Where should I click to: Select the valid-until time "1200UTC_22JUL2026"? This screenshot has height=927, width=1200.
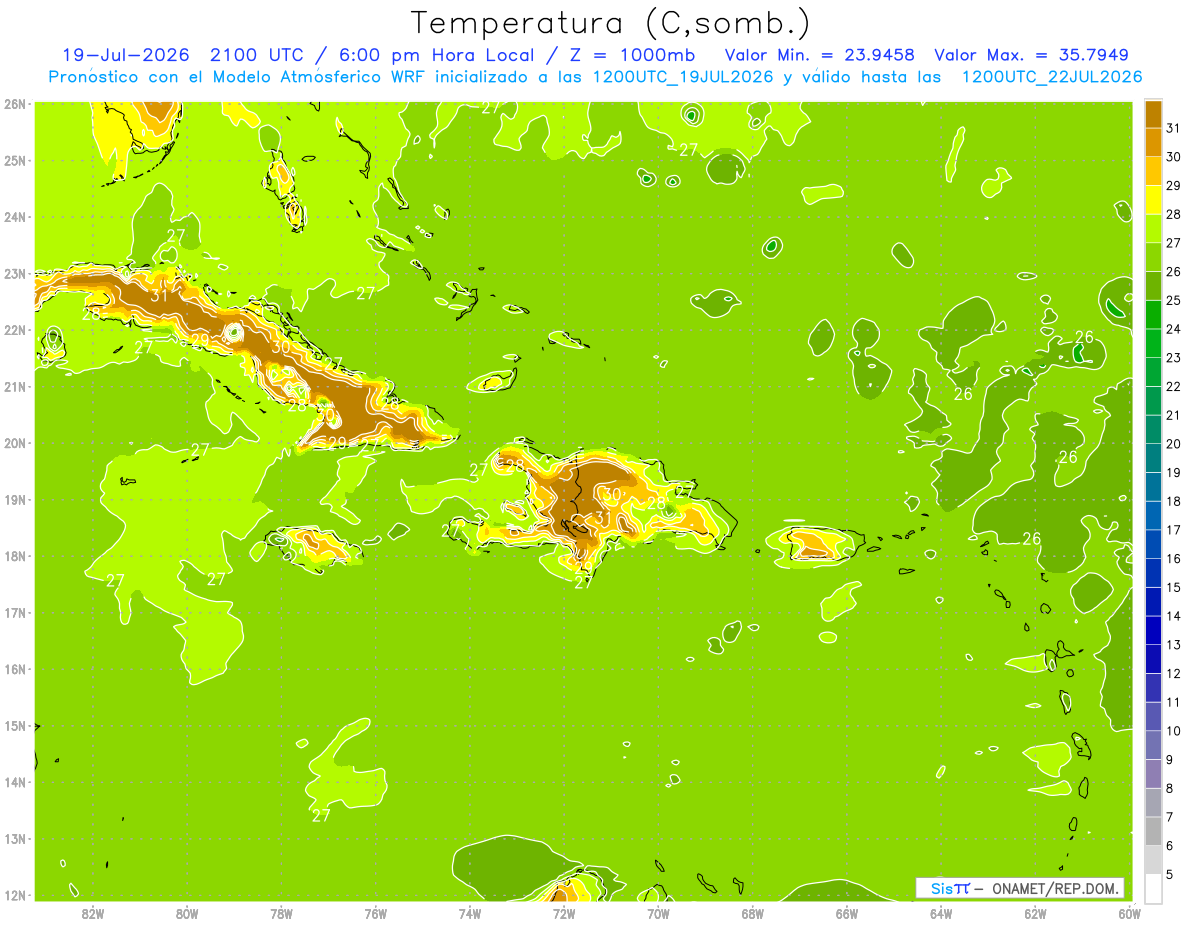1052,77
